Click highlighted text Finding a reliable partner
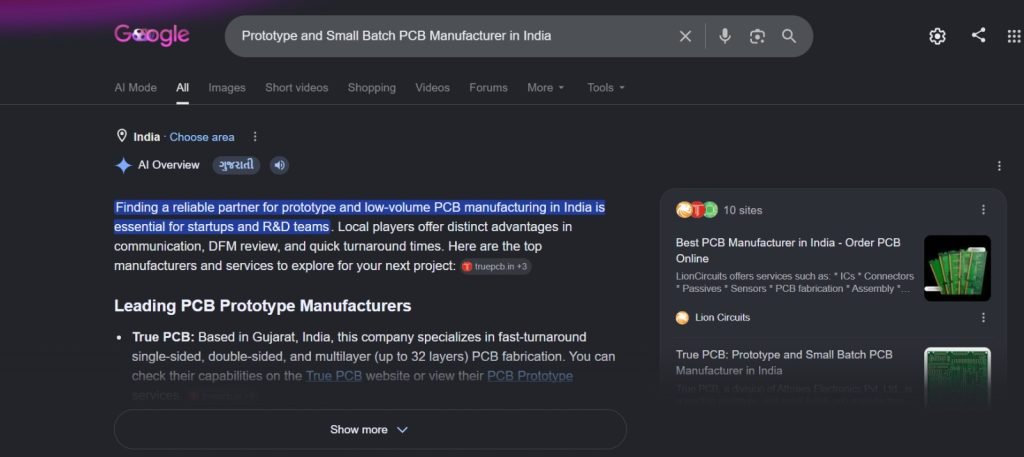Screen dimensions: 1024x457 point(359,217)
